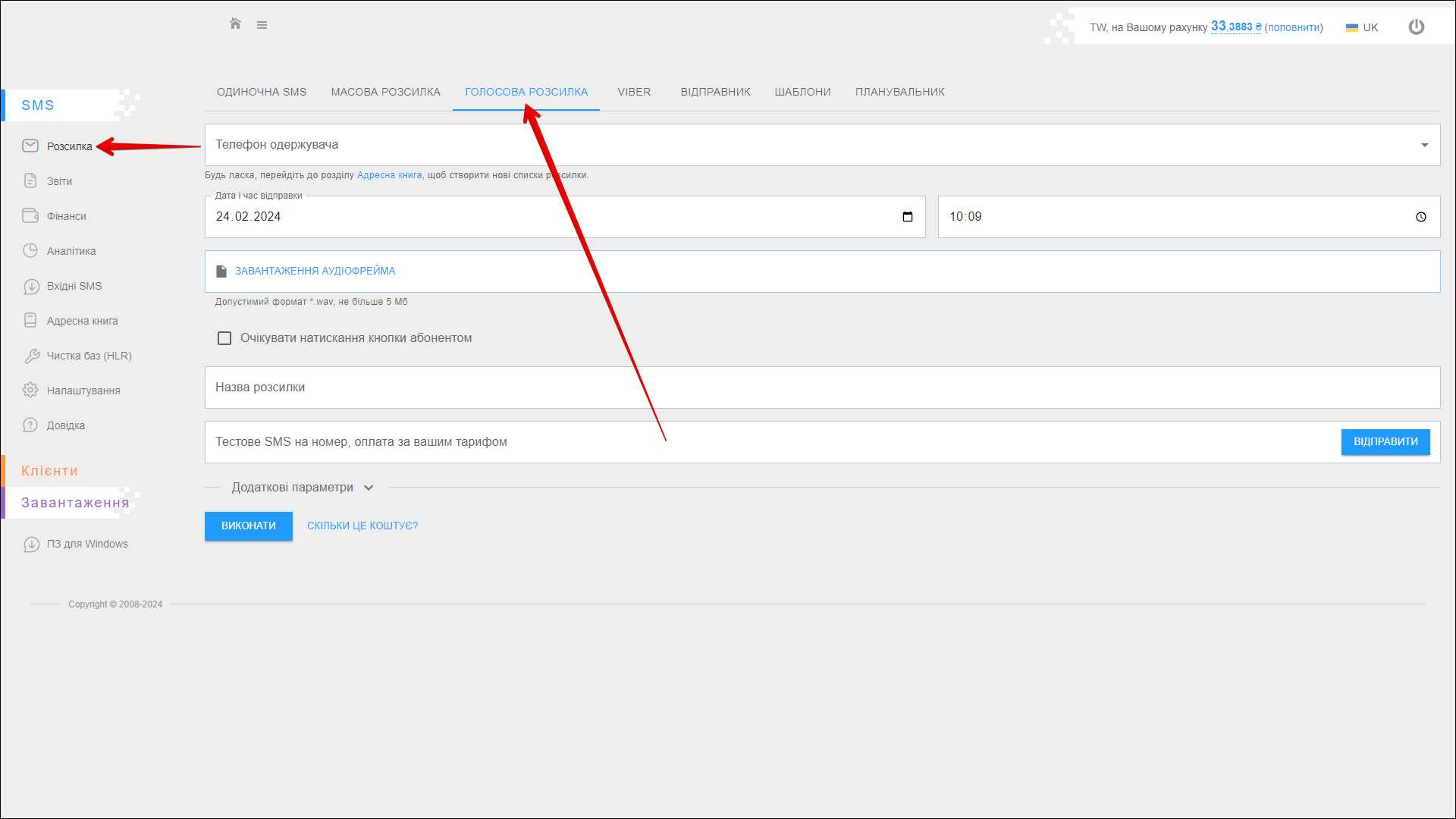Screen dimensions: 1456x819
Task: Open Аналітика from the sidebar
Action: pyautogui.click(x=71, y=251)
